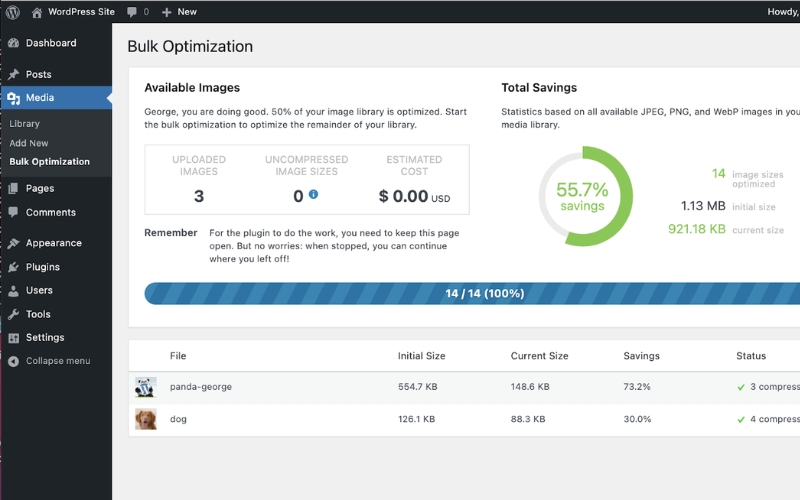Click the panda-george image thumbnail

click(146, 386)
